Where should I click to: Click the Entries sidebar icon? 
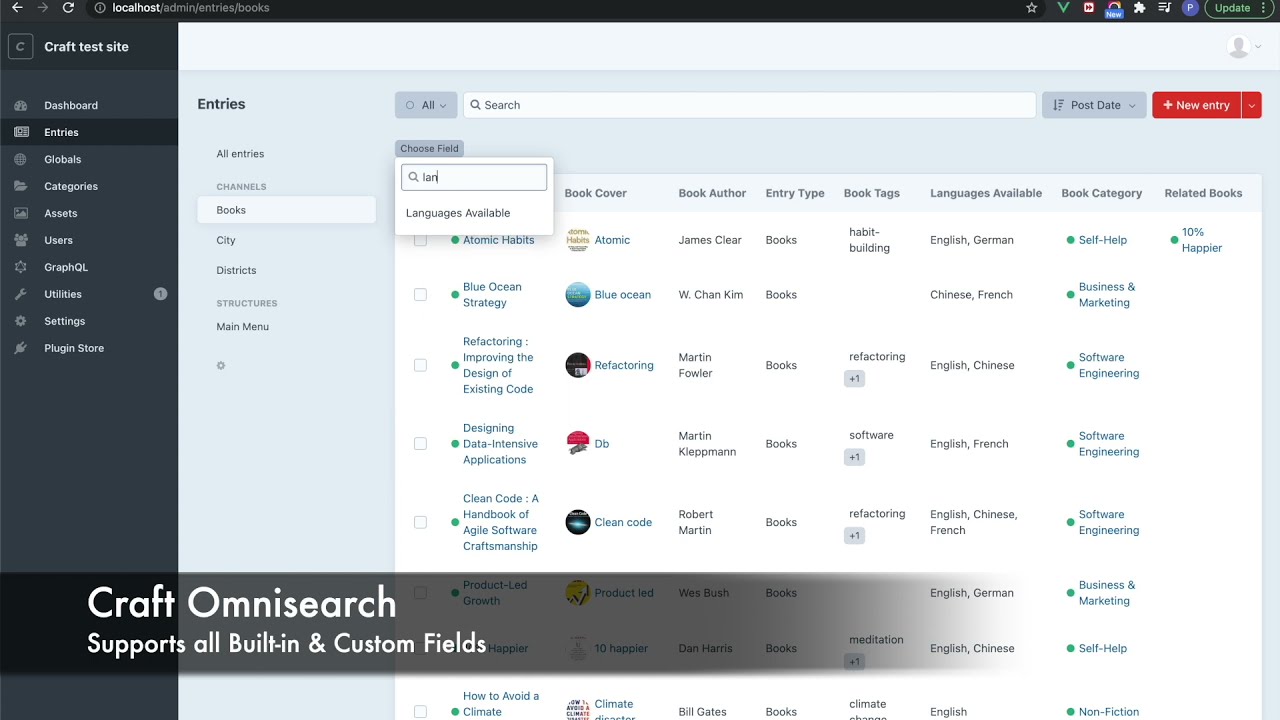[x=21, y=132]
